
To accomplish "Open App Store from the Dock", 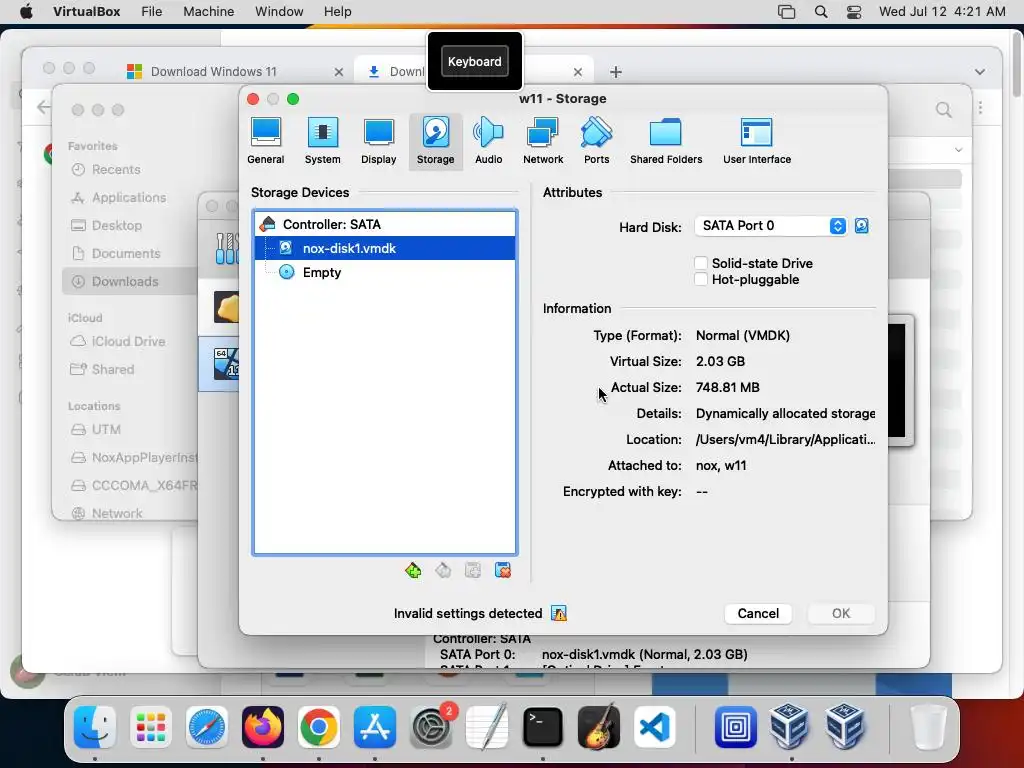I will (x=375, y=727).
